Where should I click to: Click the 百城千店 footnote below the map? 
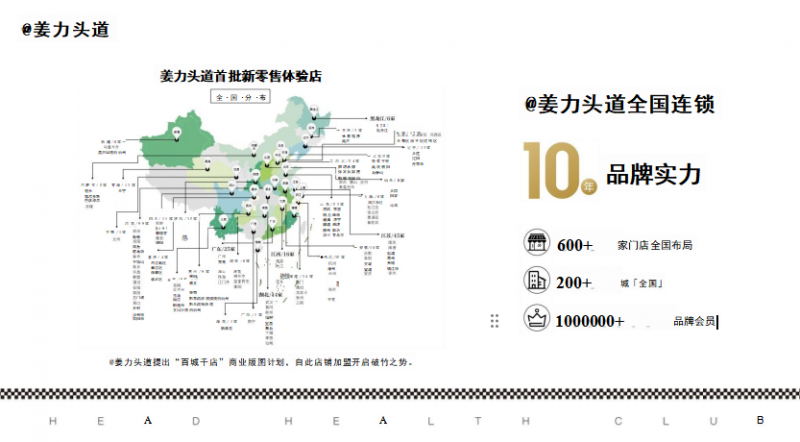click(x=260, y=362)
